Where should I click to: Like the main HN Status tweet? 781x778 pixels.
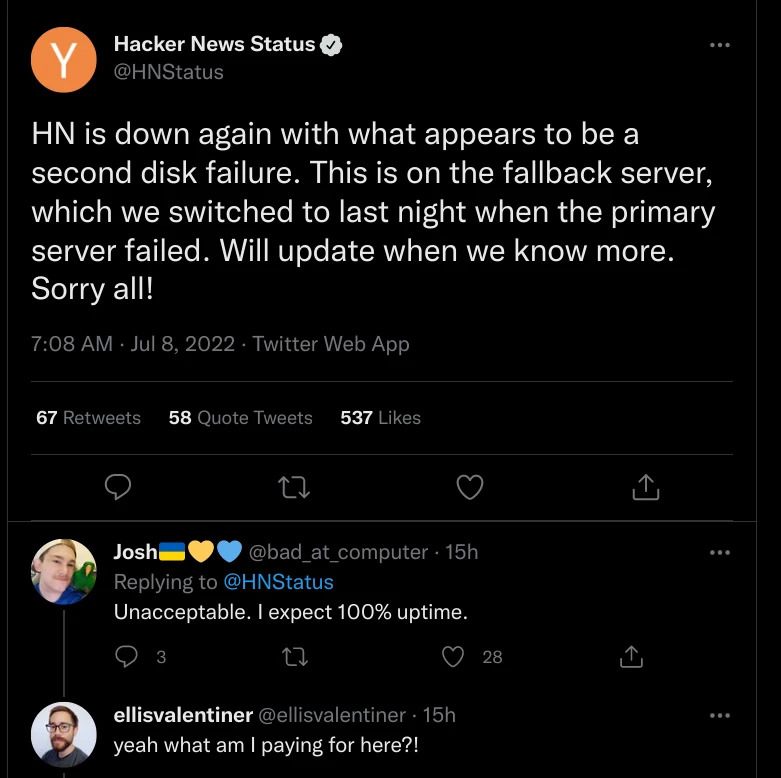tap(469, 487)
